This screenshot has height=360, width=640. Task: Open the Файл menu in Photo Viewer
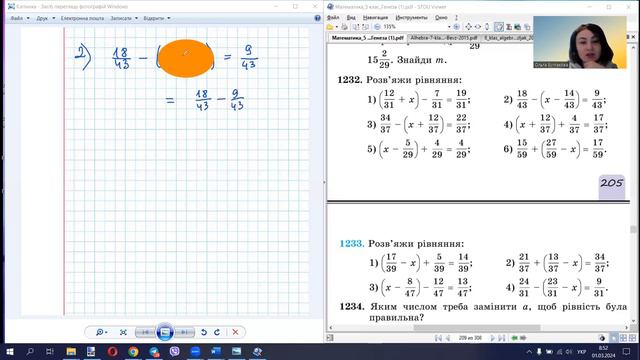click(x=20, y=18)
